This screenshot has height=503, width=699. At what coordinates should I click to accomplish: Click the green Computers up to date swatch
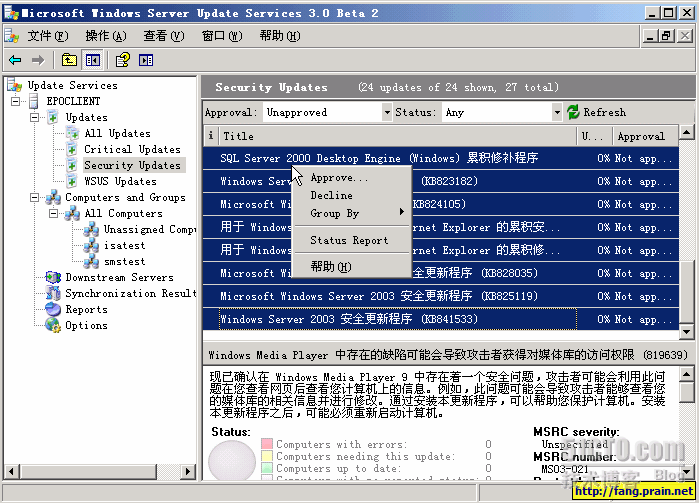[x=267, y=468]
